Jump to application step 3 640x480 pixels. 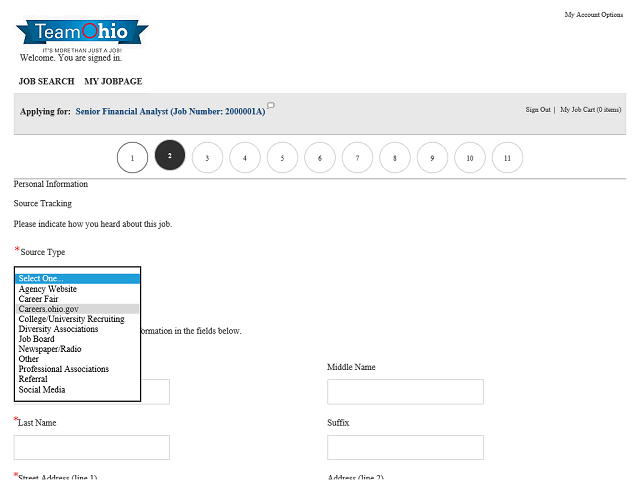207,158
